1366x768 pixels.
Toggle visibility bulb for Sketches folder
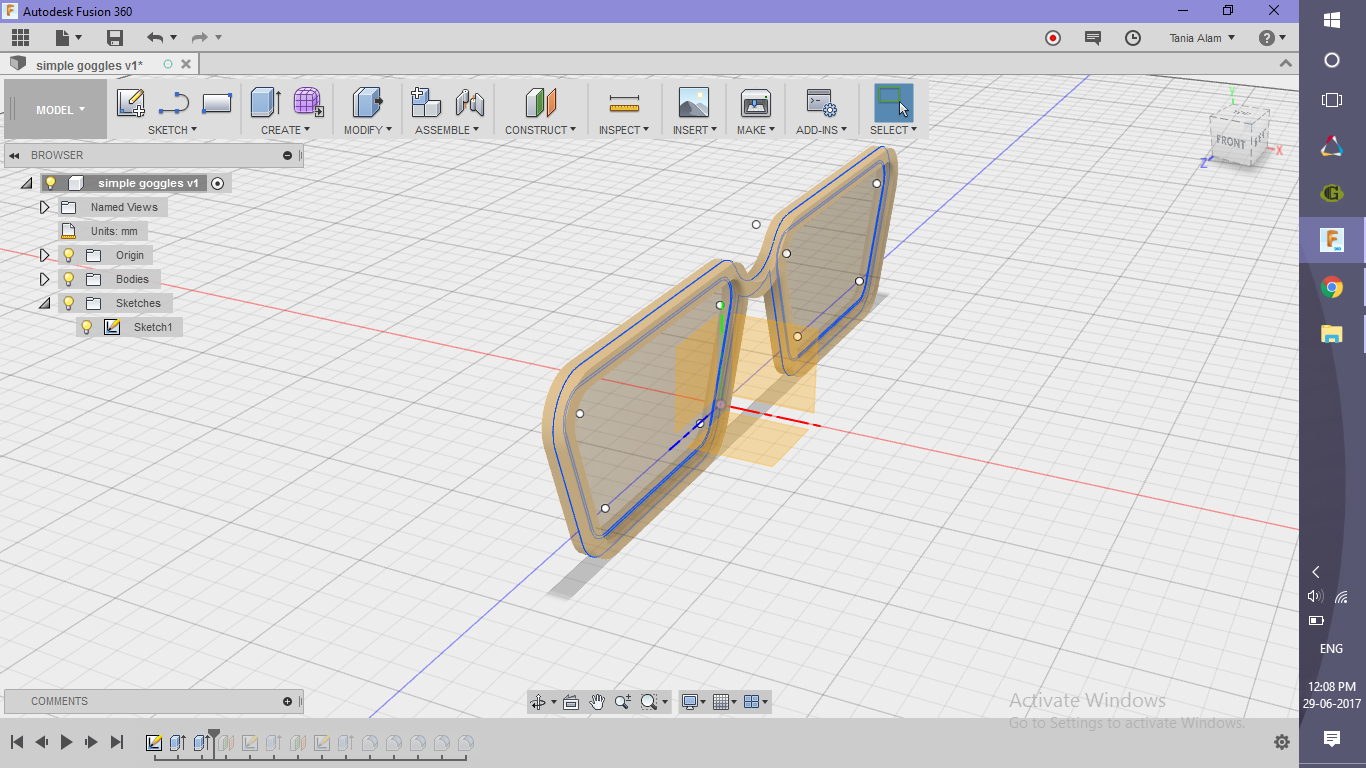[x=69, y=303]
